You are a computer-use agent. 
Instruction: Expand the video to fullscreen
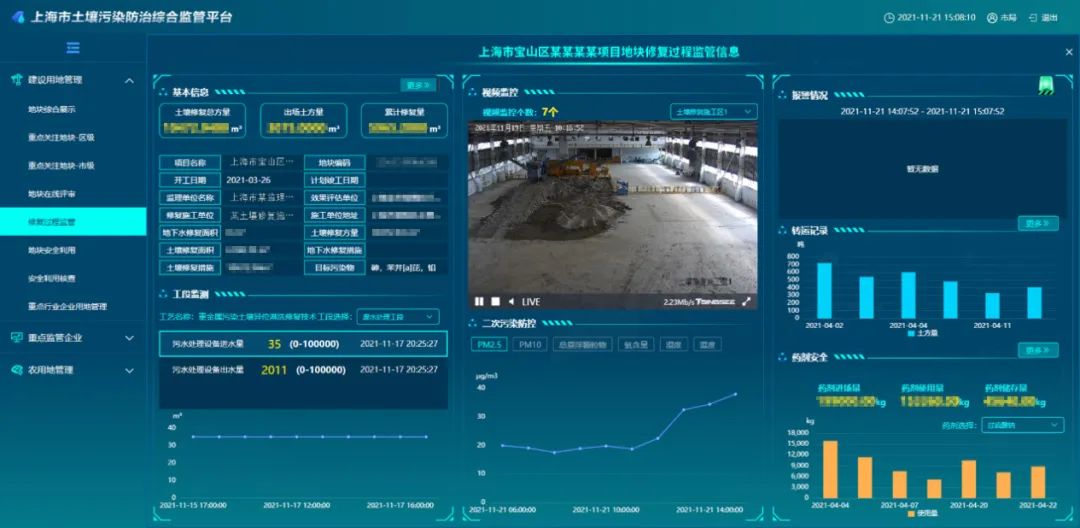click(746, 301)
